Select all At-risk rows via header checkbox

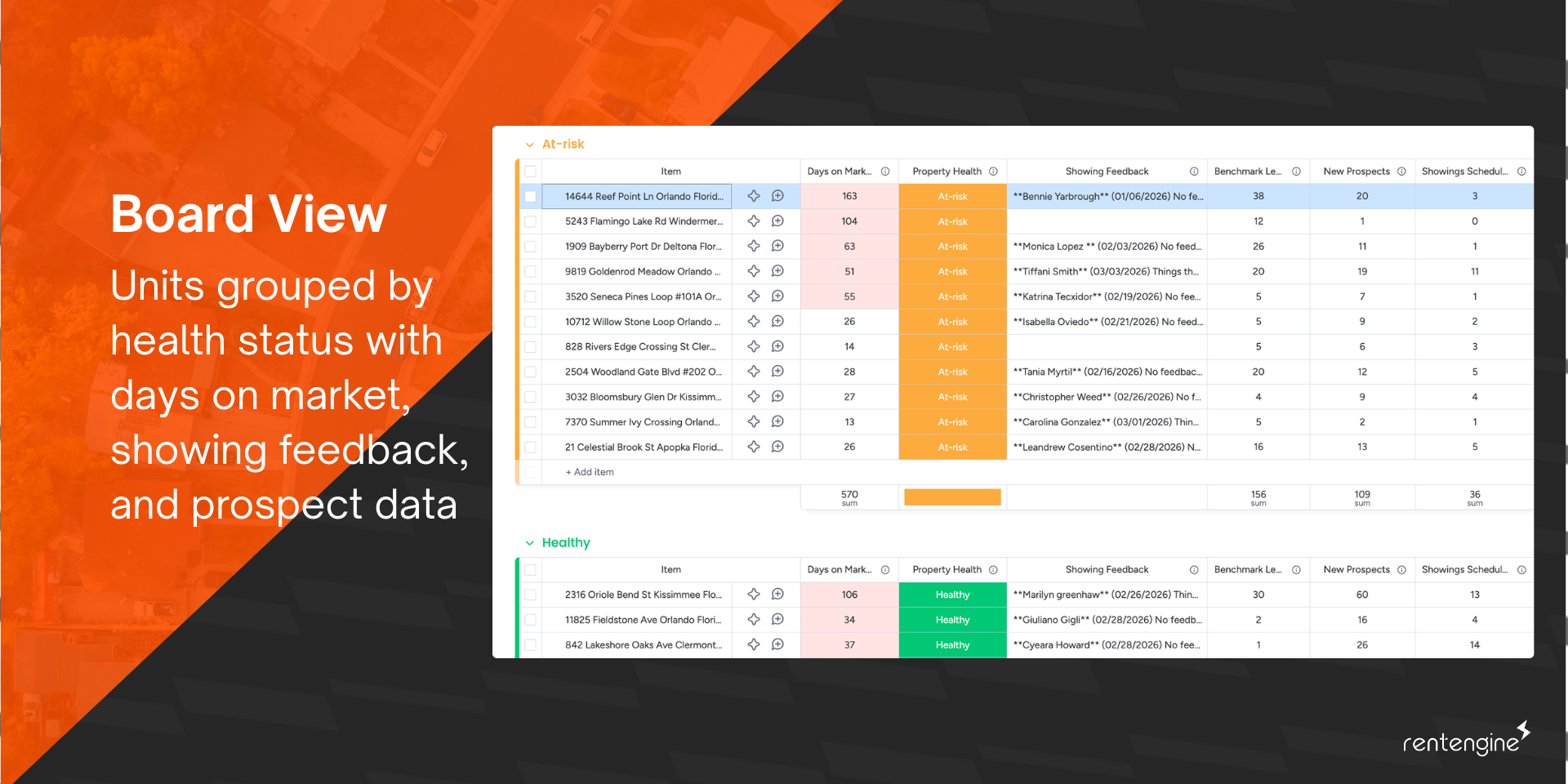coord(530,171)
